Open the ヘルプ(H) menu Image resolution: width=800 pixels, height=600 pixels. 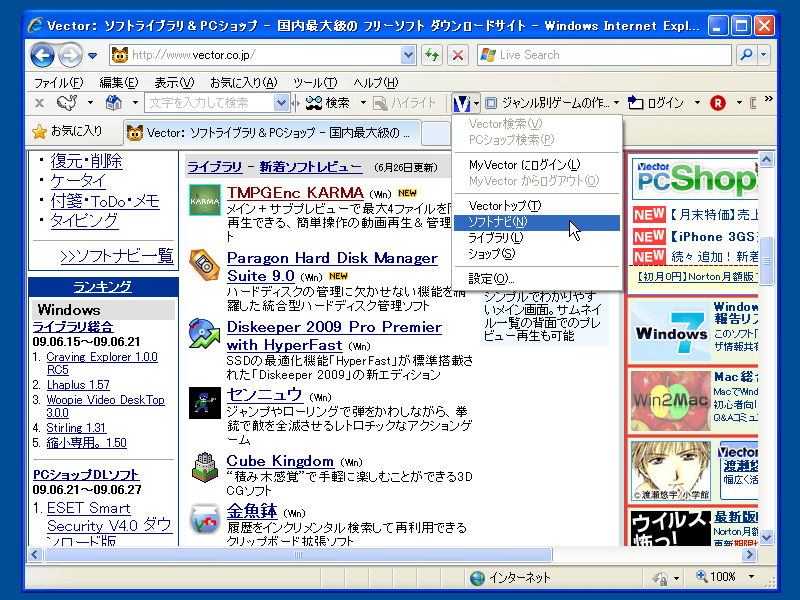coord(376,82)
